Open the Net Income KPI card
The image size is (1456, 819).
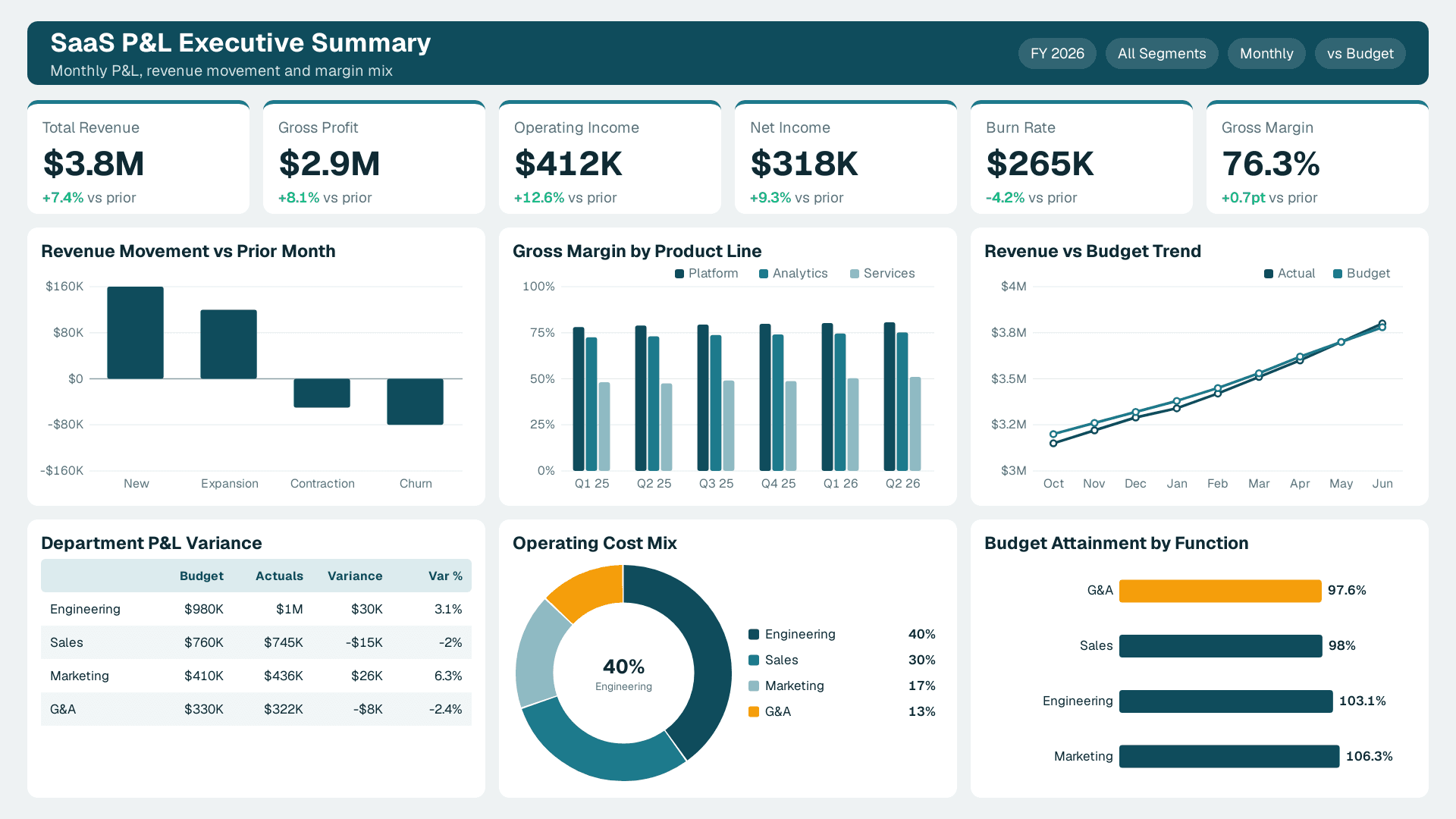coord(846,157)
